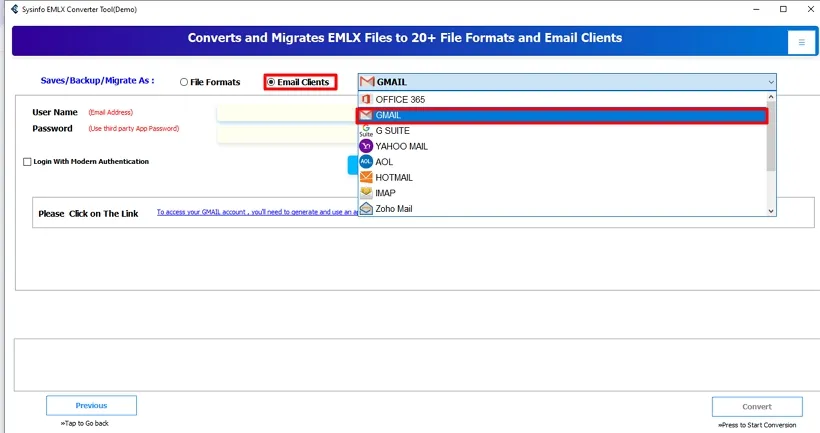
Task: Choose HOTMAIL from the list
Action: click(562, 177)
